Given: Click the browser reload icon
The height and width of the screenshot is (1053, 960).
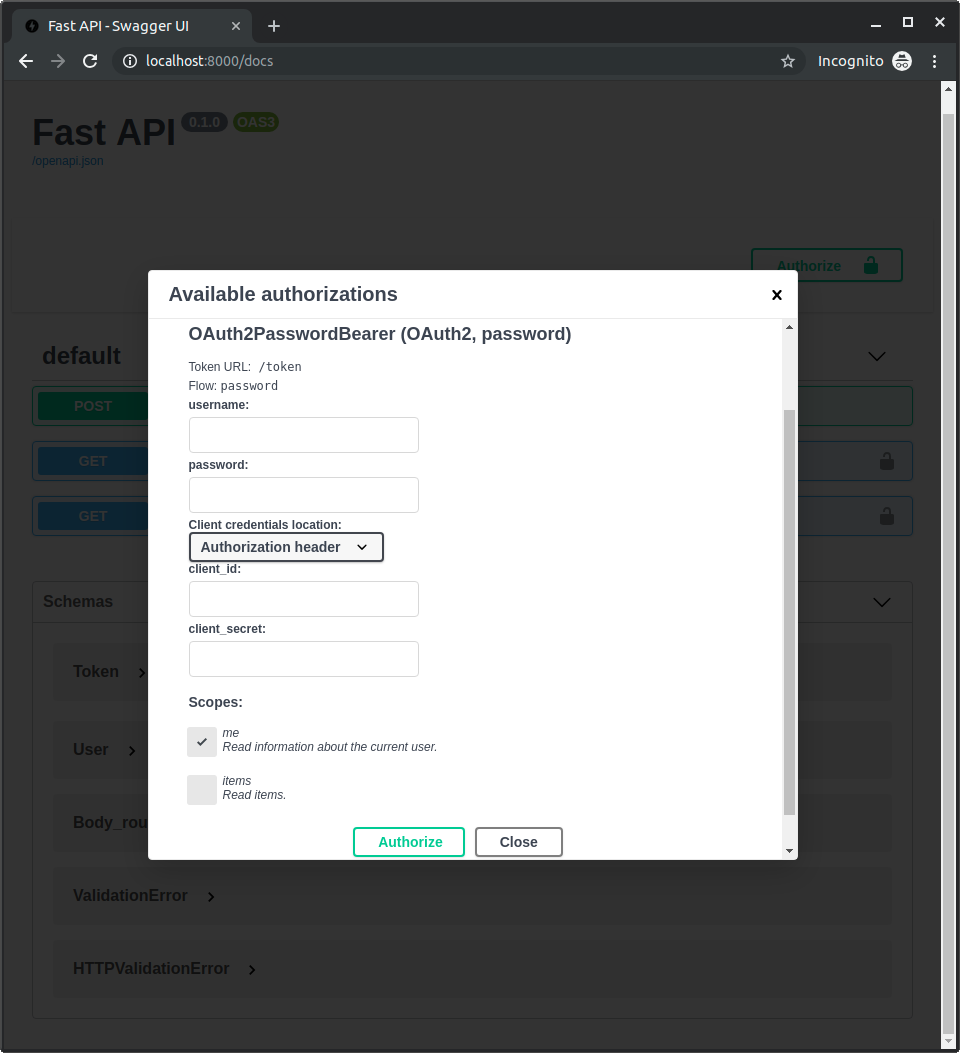Looking at the screenshot, I should (x=90, y=61).
